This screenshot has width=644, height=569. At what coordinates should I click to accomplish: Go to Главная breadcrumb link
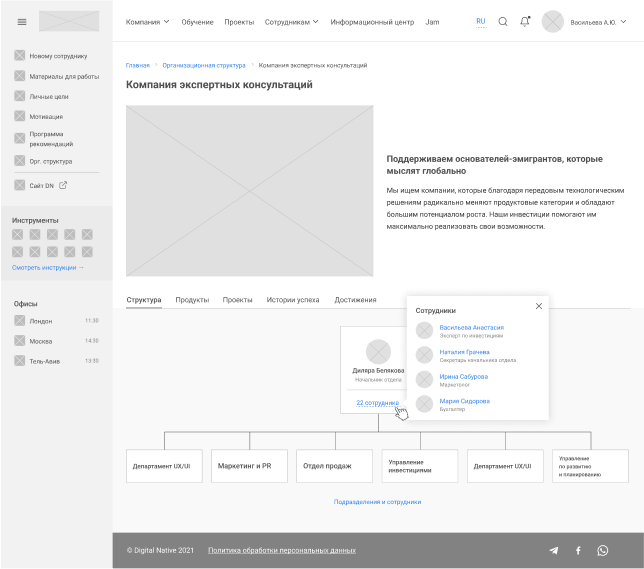point(138,65)
